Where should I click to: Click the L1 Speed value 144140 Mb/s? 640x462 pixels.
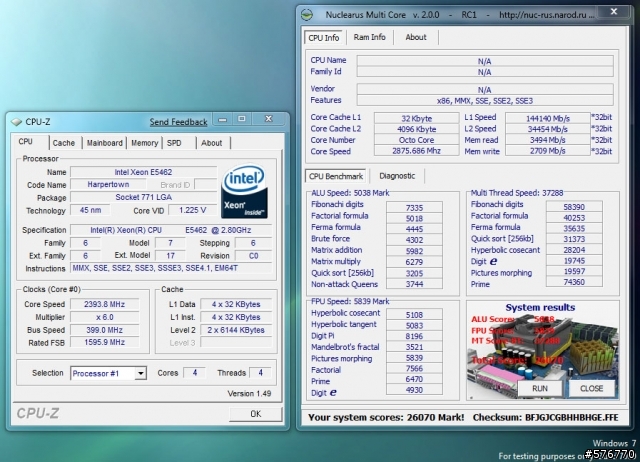[x=548, y=118]
